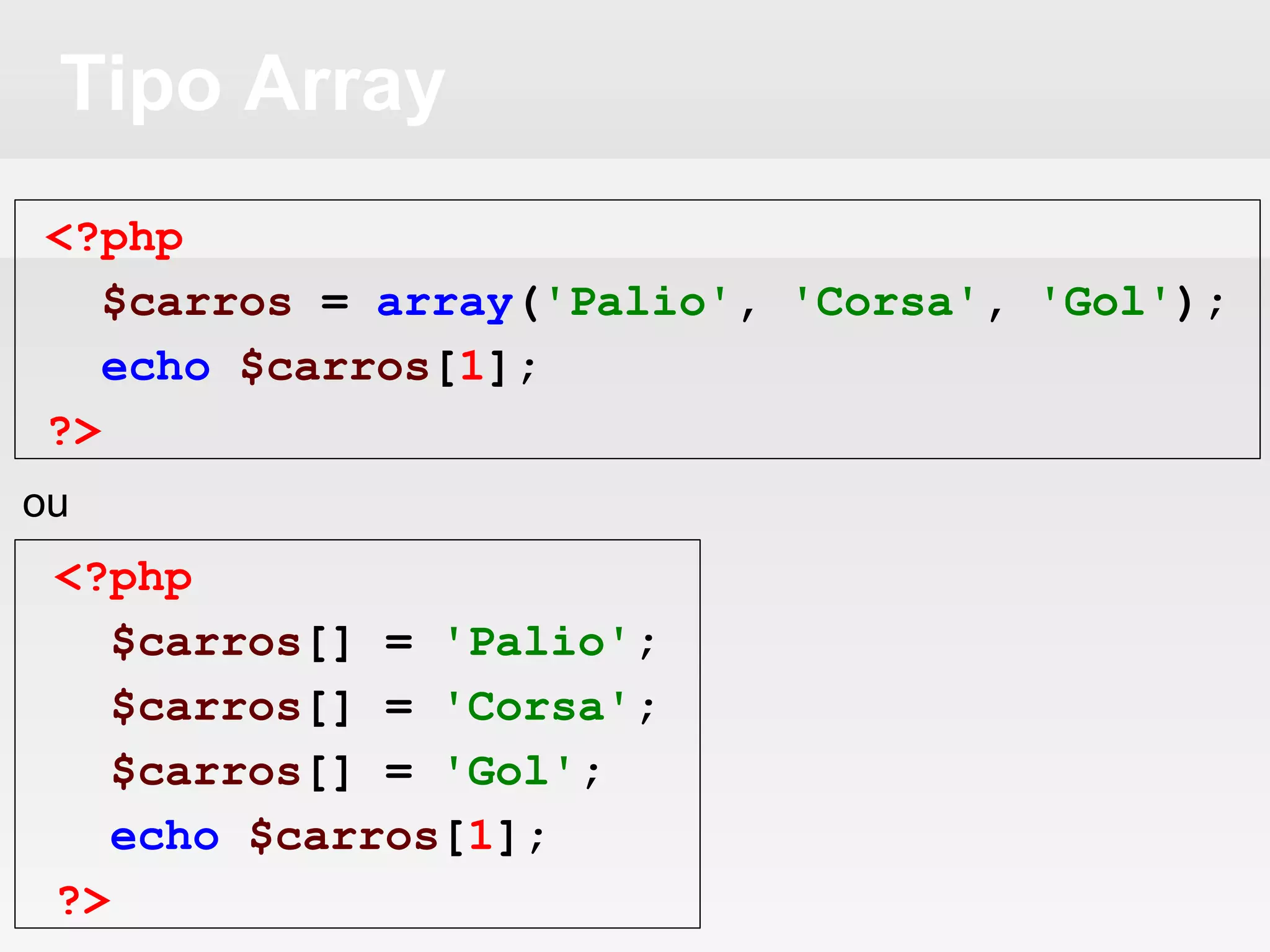Click the first '?>' closing tag
Image resolution: width=1270 pixels, height=952 pixels.
pyautogui.click(x=75, y=431)
